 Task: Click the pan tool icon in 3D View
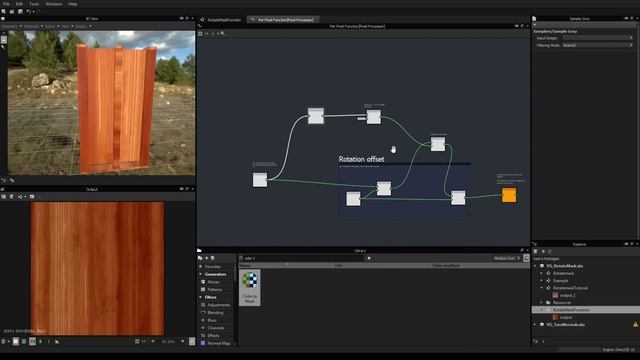(4, 40)
